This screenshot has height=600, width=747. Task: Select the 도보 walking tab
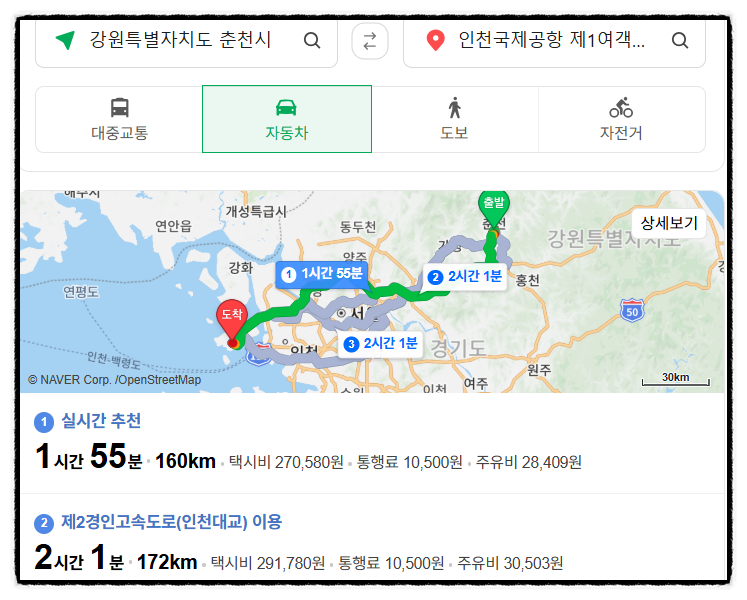click(x=454, y=119)
